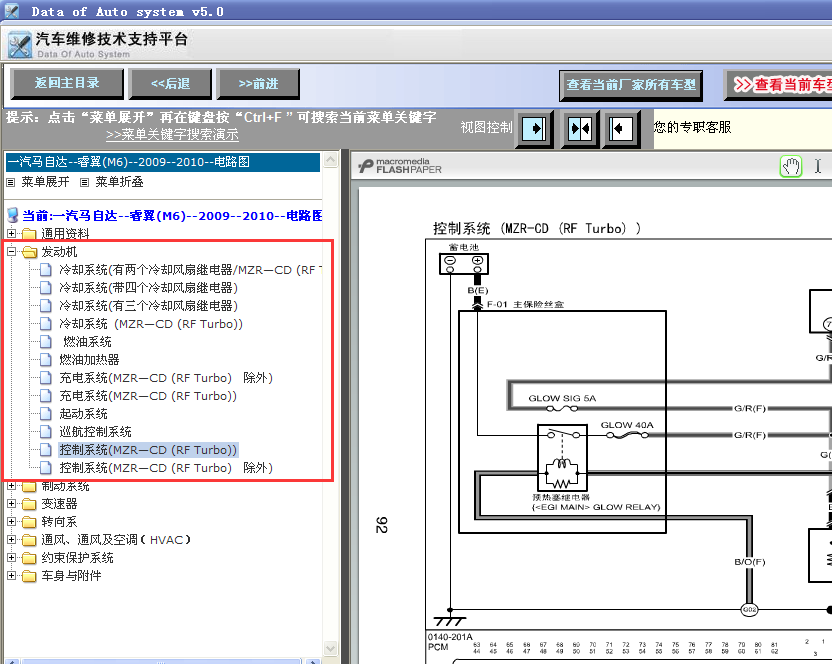Open 充电系统(MZR-CD (RF Turbo)) item

pyautogui.click(x=148, y=396)
